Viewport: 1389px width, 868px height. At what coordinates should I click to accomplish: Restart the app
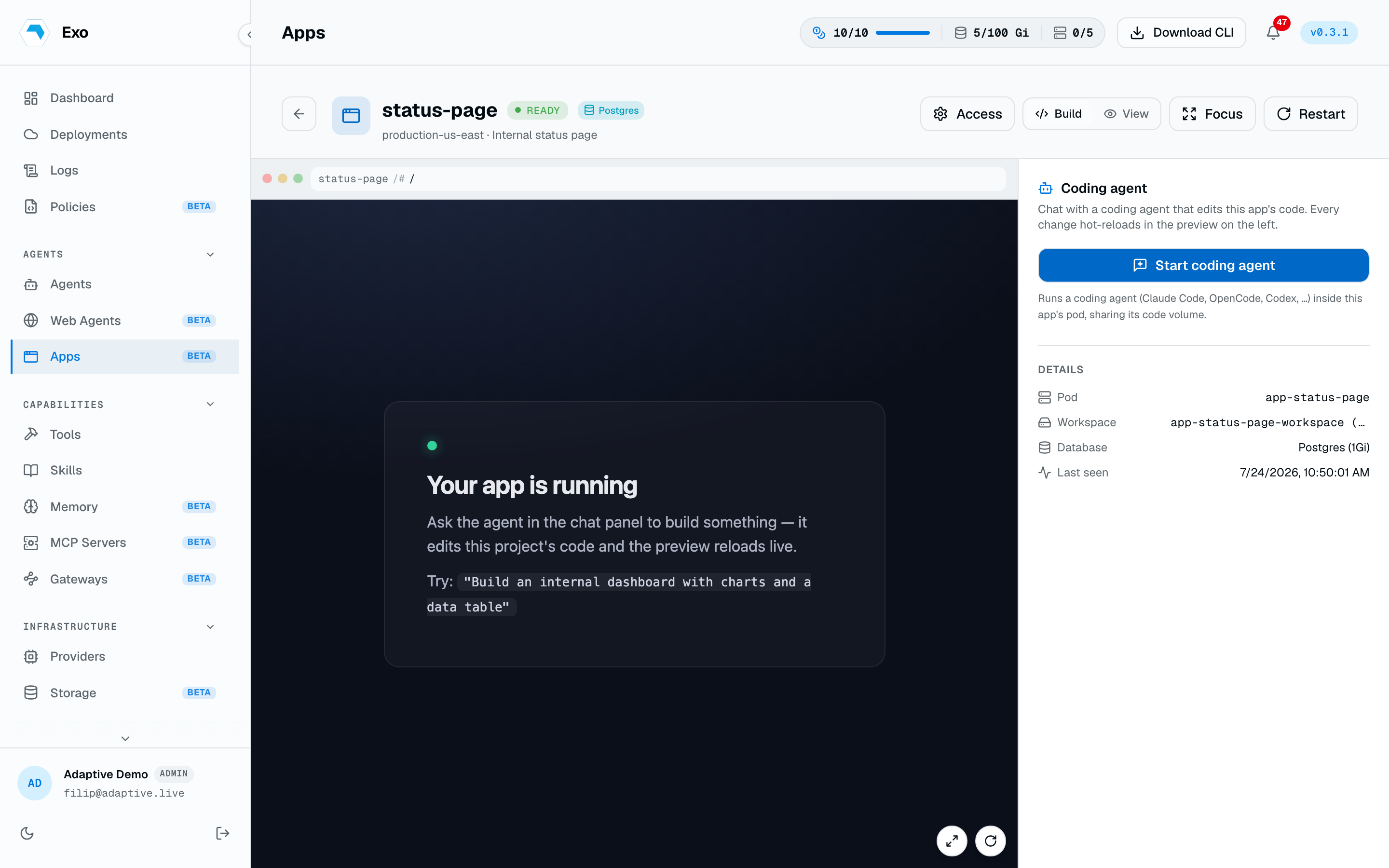[1310, 114]
